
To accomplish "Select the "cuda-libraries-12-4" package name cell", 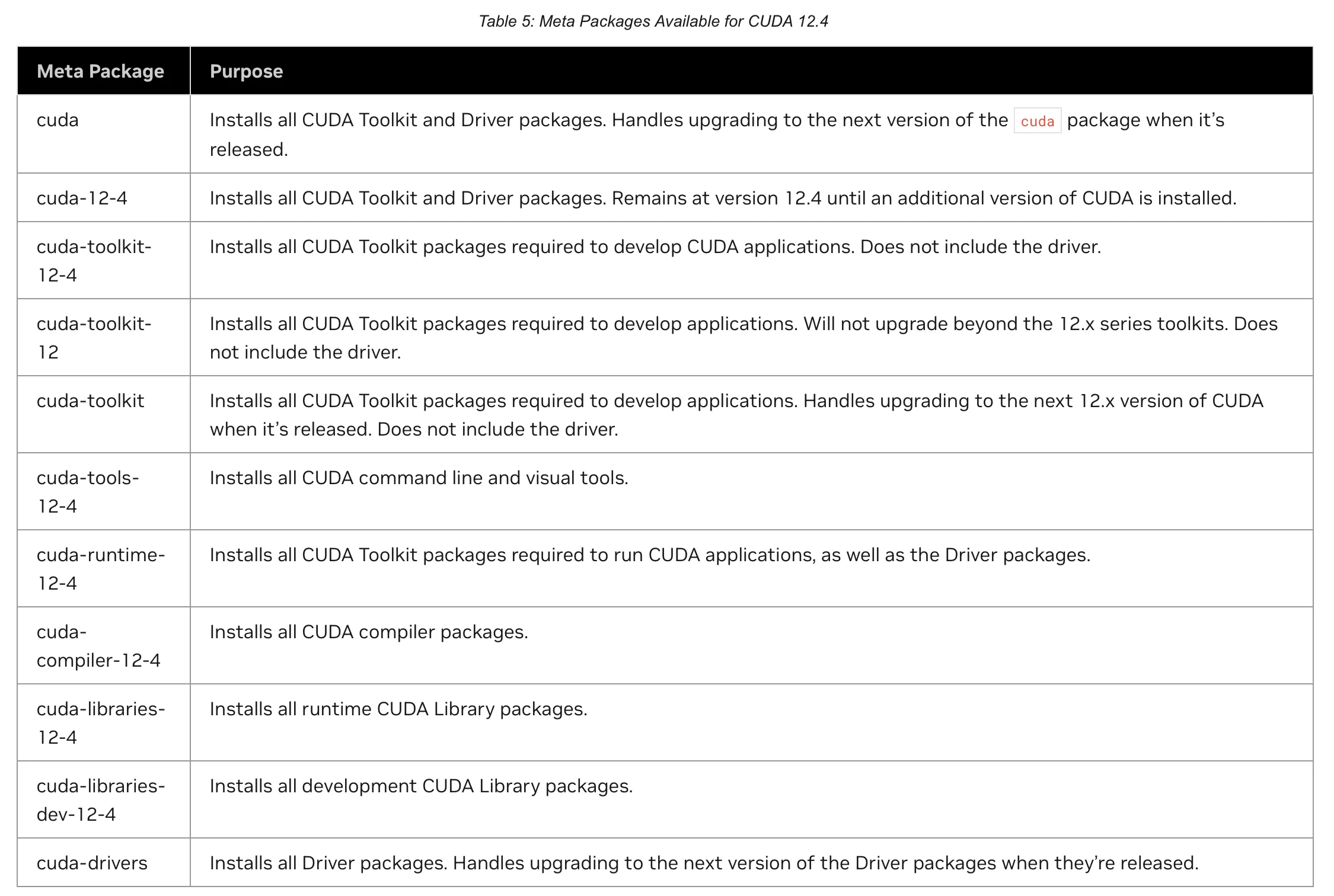I will pos(100,723).
